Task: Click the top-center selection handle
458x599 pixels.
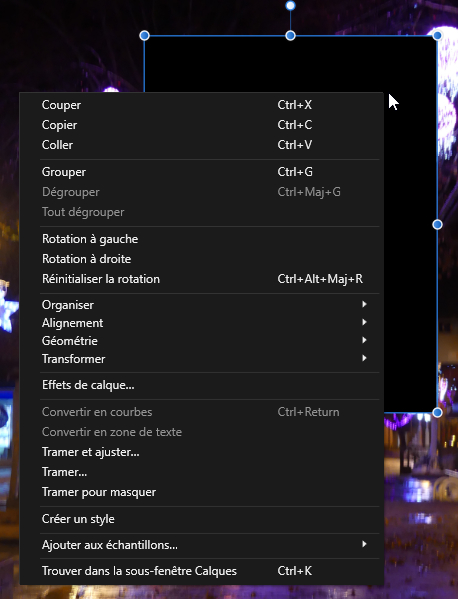Action: [290, 36]
